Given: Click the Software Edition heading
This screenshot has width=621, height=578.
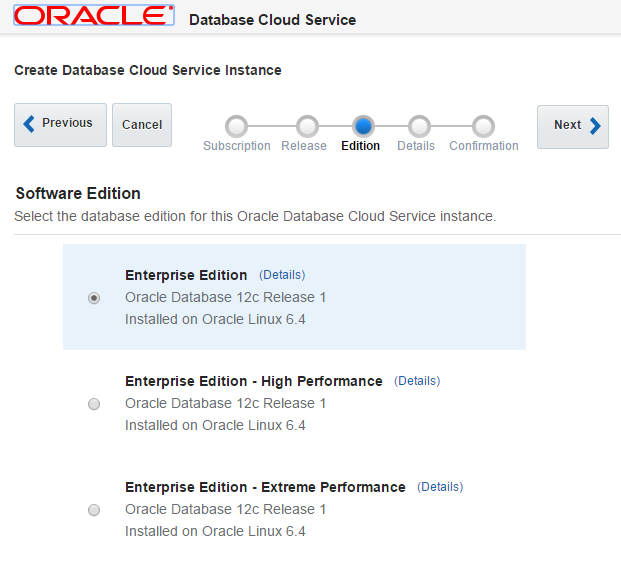Looking at the screenshot, I should (78, 193).
